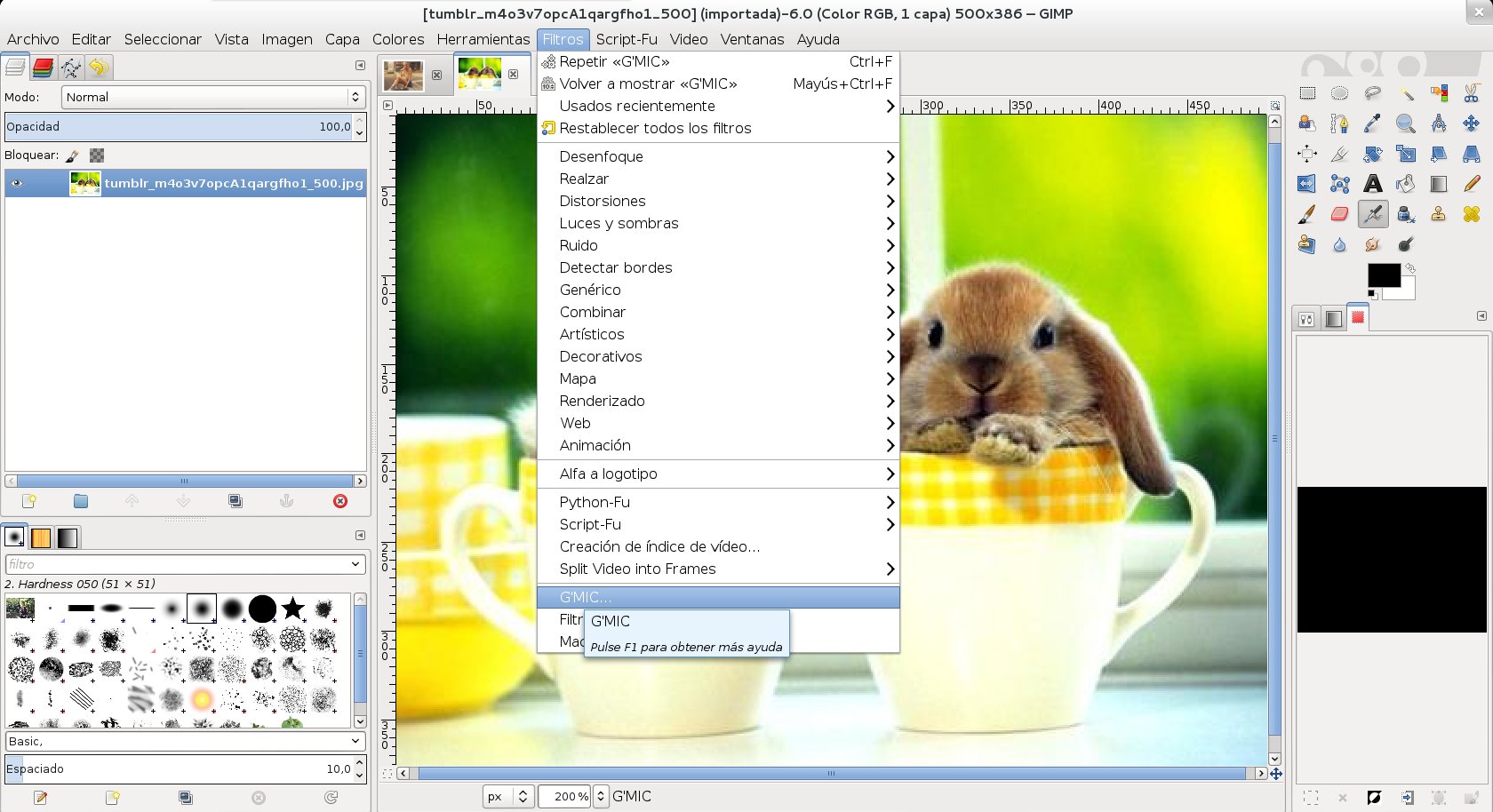Switch to the Paths tab
The width and height of the screenshot is (1493, 812).
point(71,68)
